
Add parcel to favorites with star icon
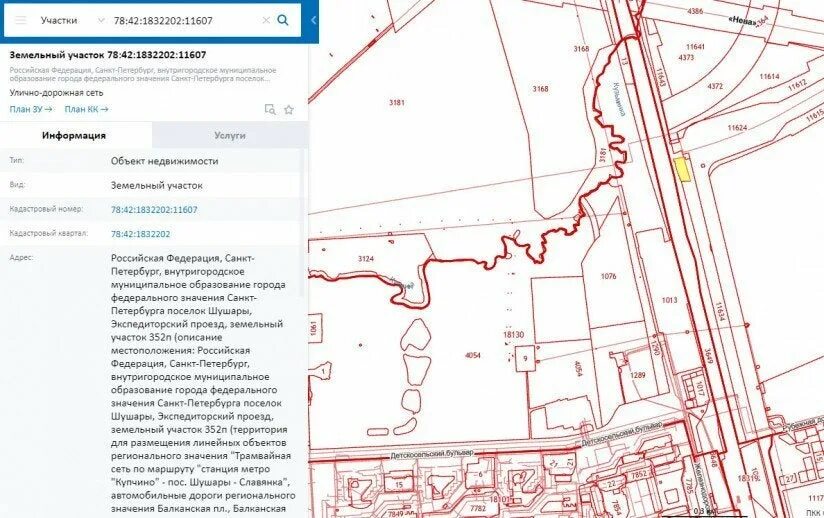point(289,109)
